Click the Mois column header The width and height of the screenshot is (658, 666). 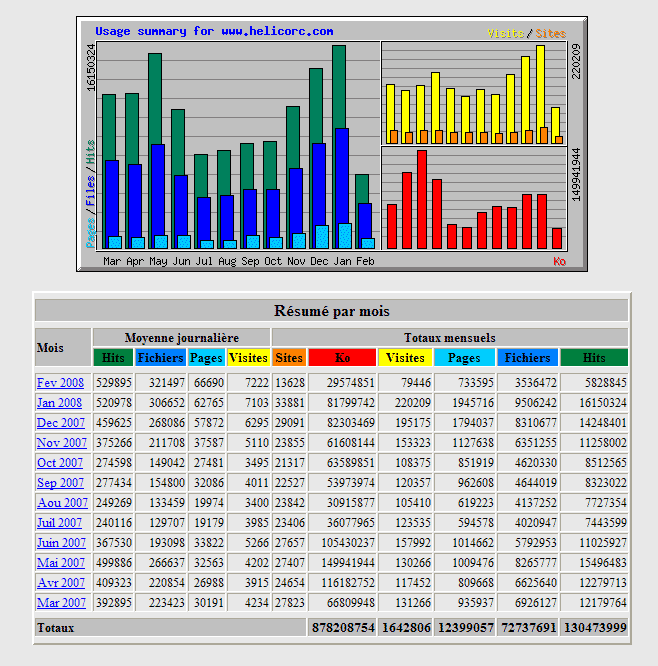(x=63, y=347)
